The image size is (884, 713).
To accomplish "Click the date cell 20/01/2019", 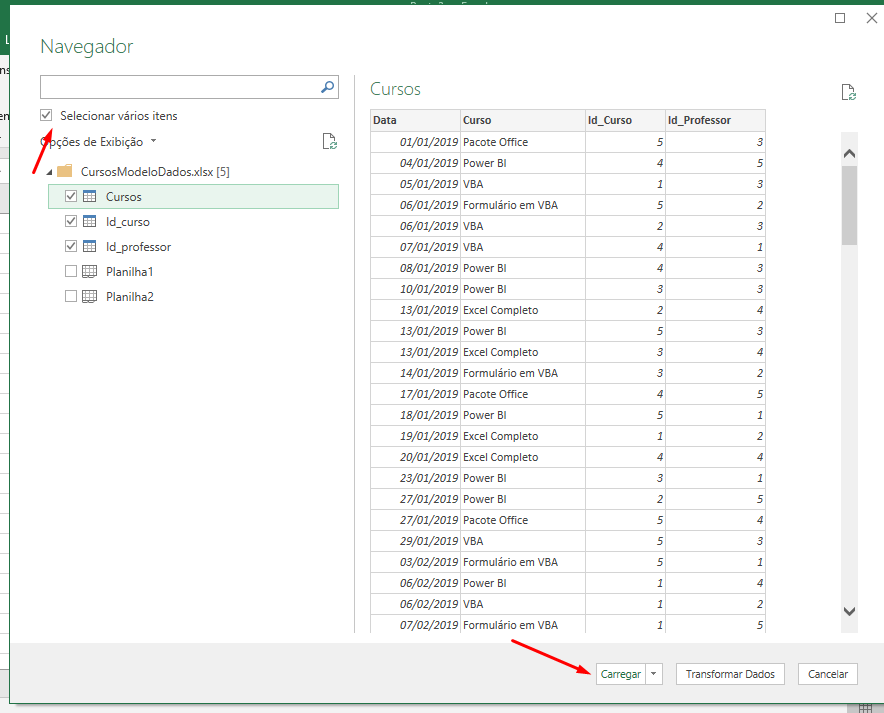I will 416,457.
